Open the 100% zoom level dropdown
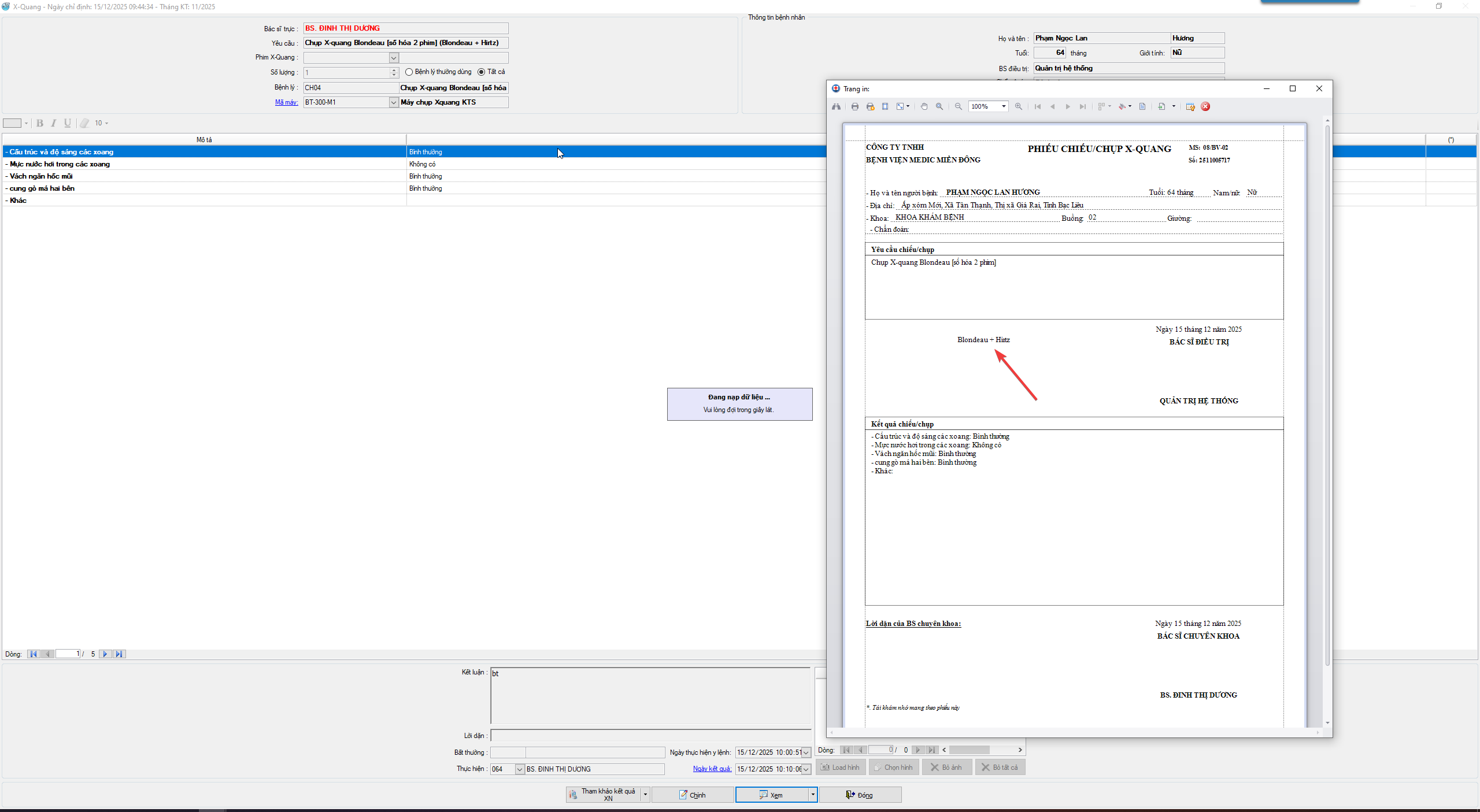1480x812 pixels. (1004, 106)
